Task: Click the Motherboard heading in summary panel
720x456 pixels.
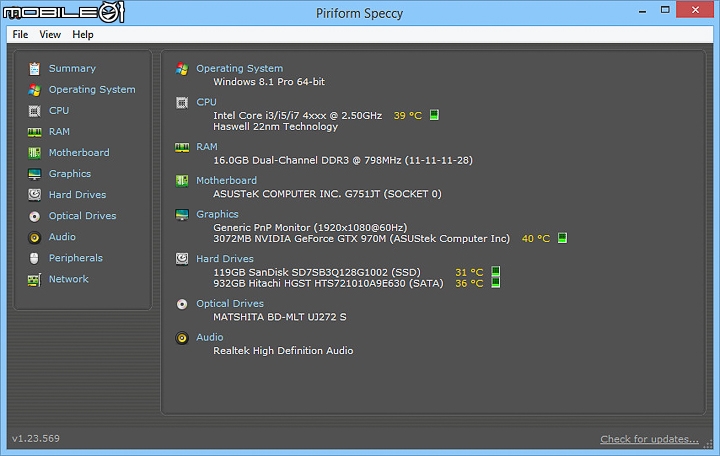Action: 227,180
